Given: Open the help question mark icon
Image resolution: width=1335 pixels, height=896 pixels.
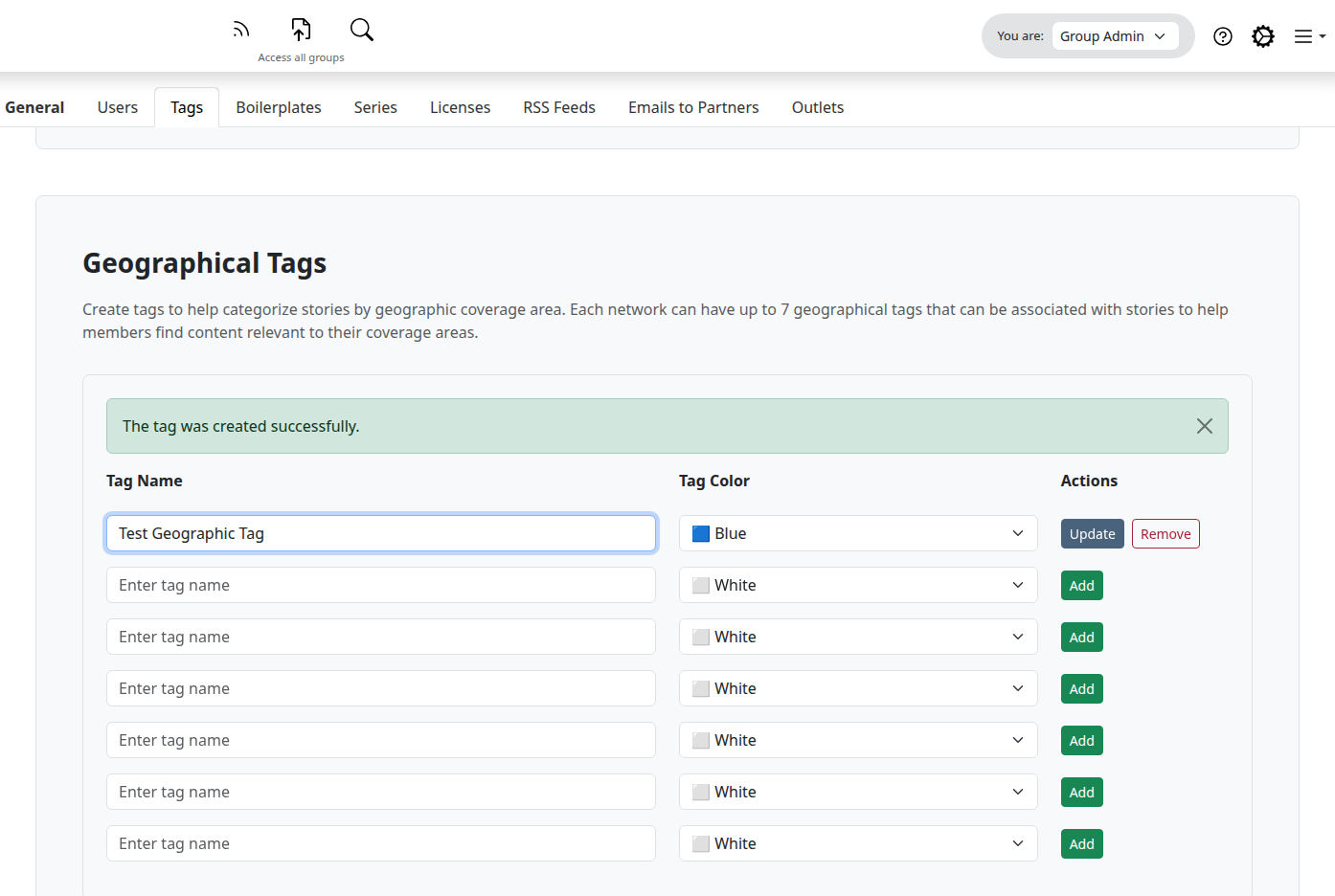Looking at the screenshot, I should pyautogui.click(x=1223, y=36).
